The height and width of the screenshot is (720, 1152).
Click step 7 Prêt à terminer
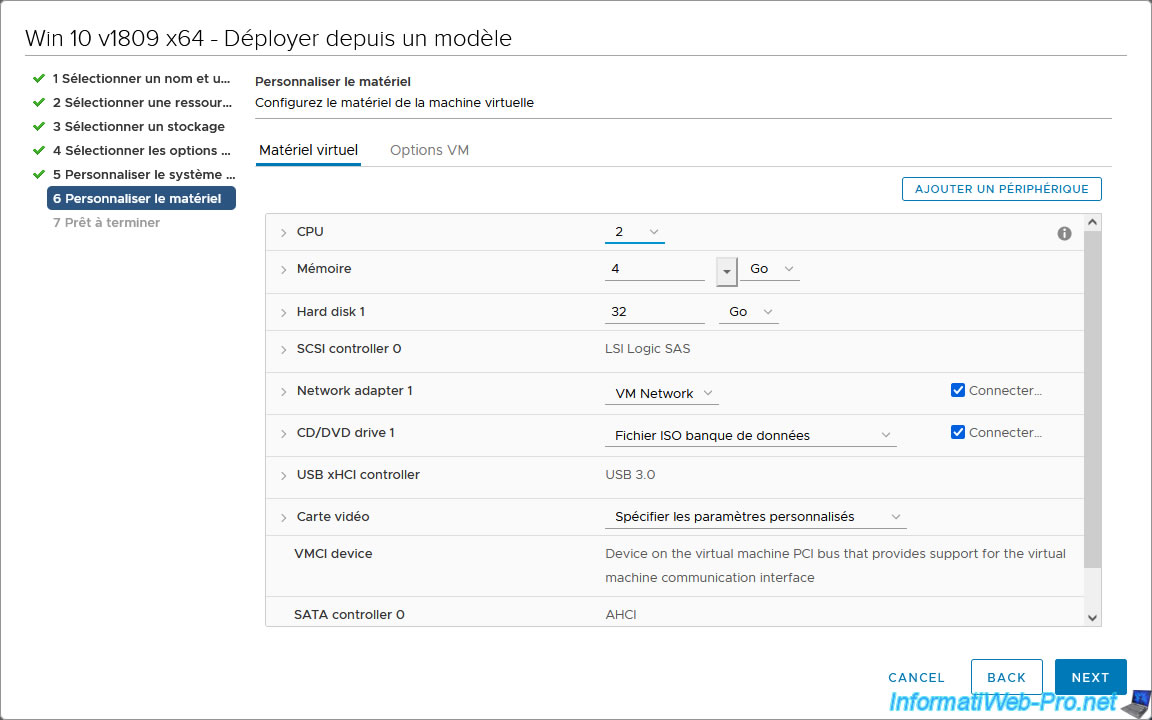(x=107, y=223)
